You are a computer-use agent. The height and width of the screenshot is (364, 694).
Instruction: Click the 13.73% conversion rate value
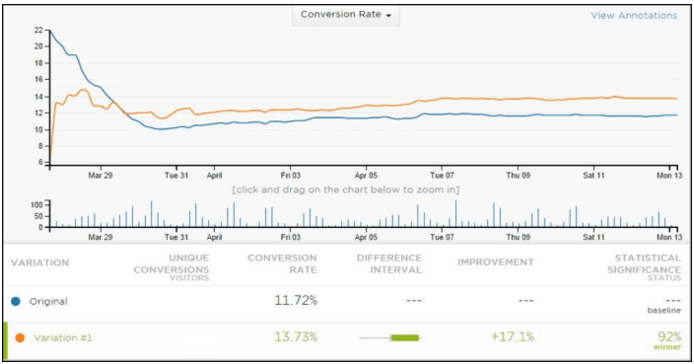296,337
